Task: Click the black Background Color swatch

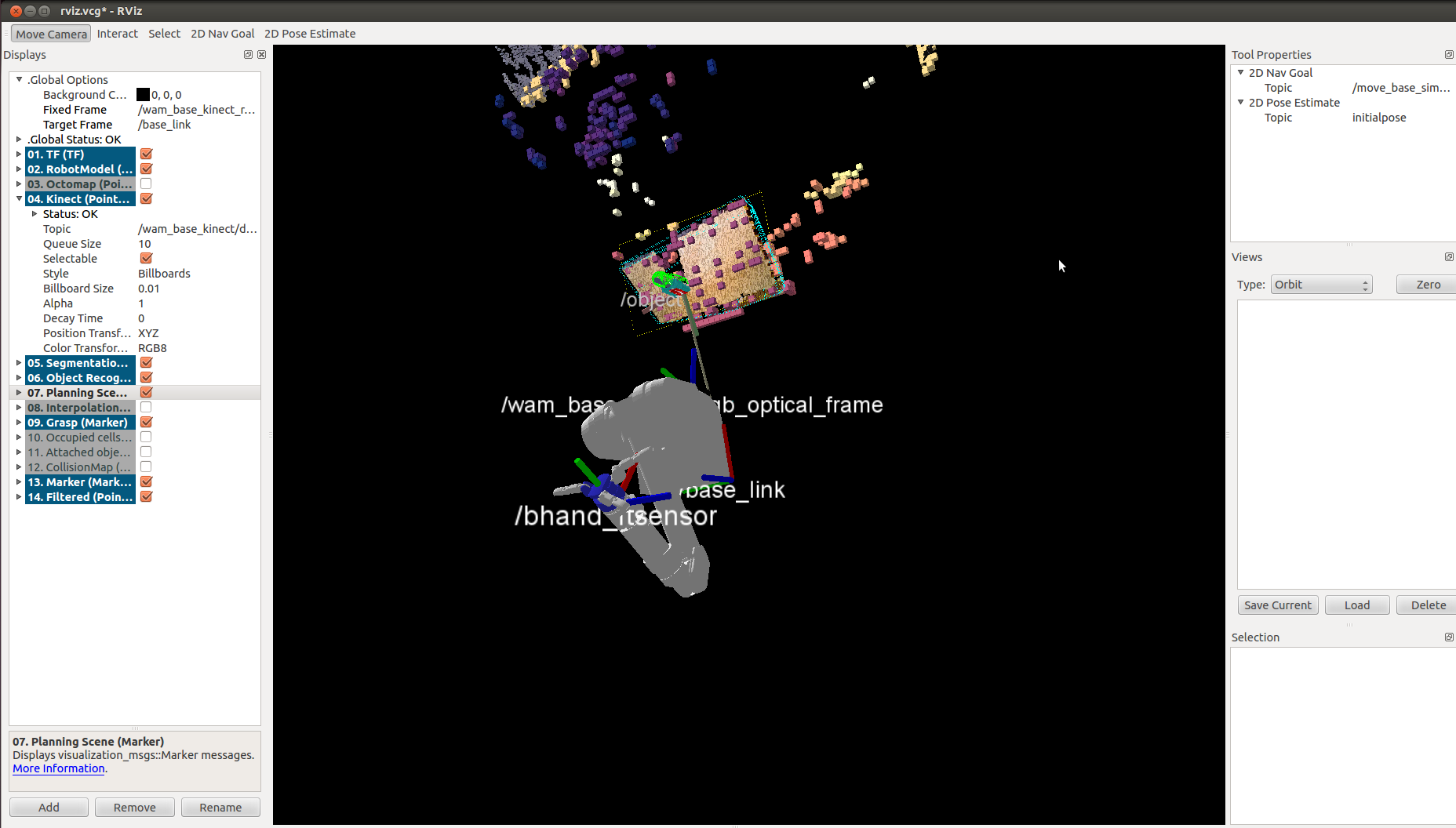Action: click(143, 95)
